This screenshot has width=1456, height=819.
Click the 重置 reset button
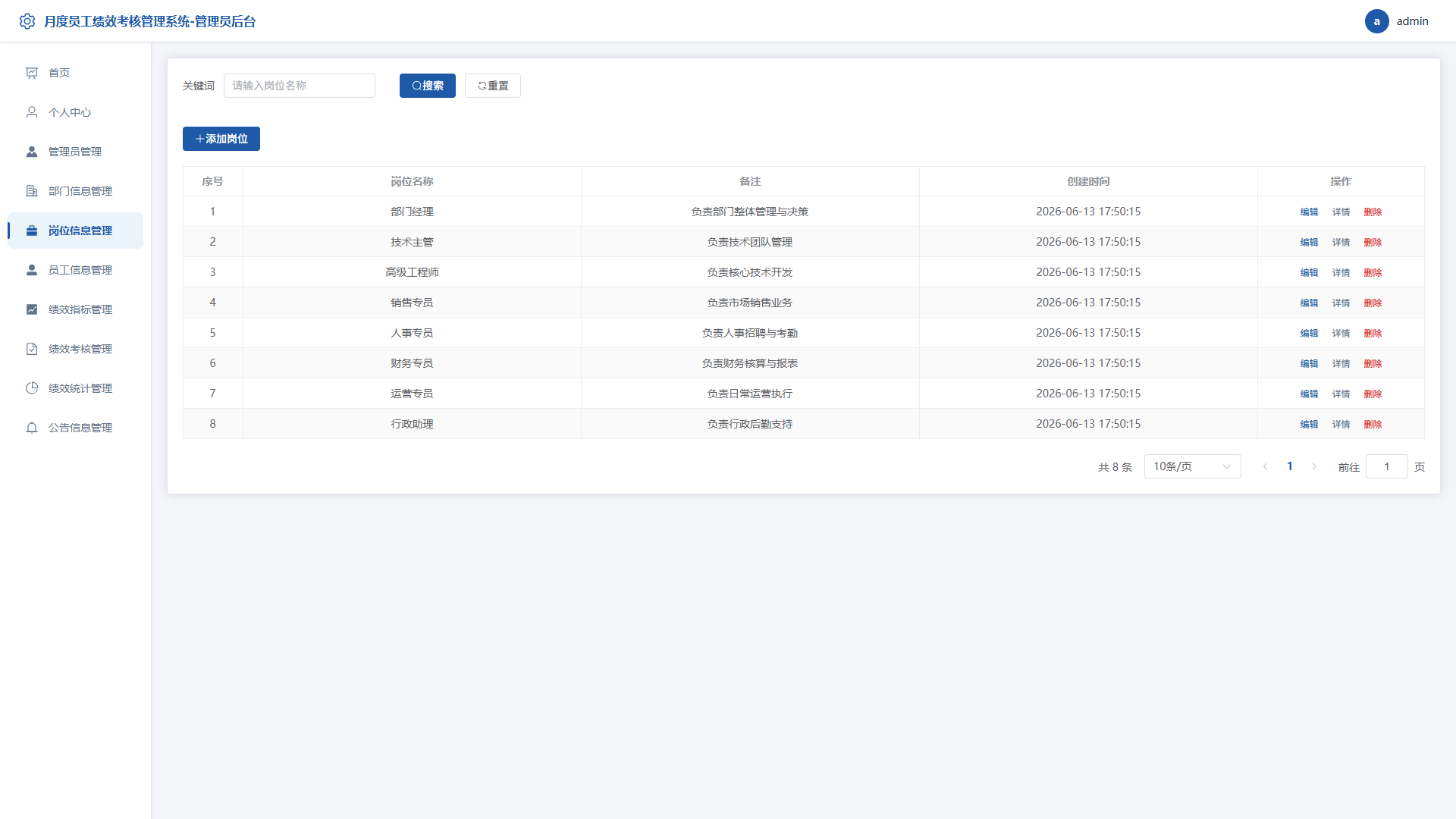[x=493, y=86]
